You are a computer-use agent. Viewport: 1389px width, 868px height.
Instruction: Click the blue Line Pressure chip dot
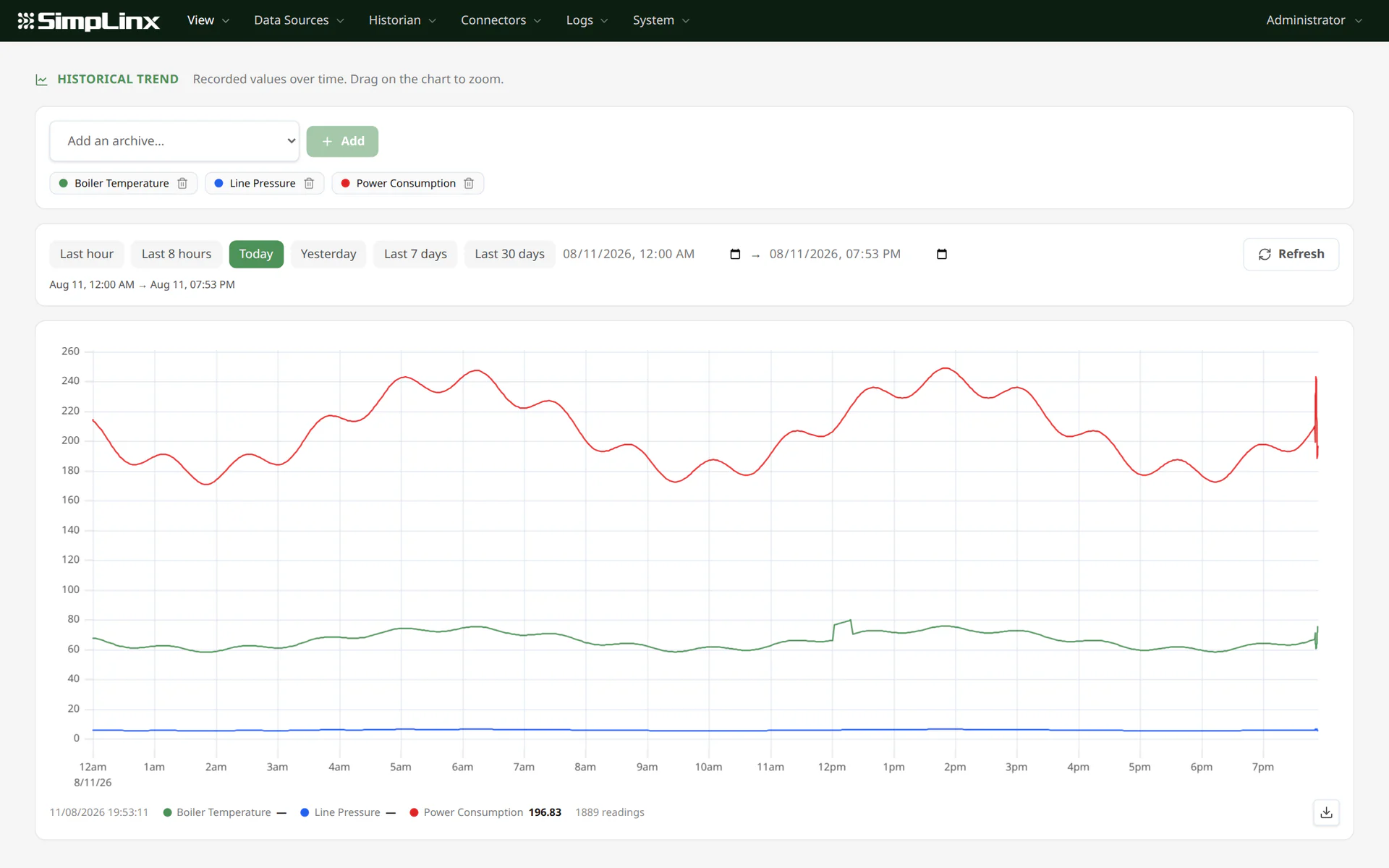(x=218, y=184)
